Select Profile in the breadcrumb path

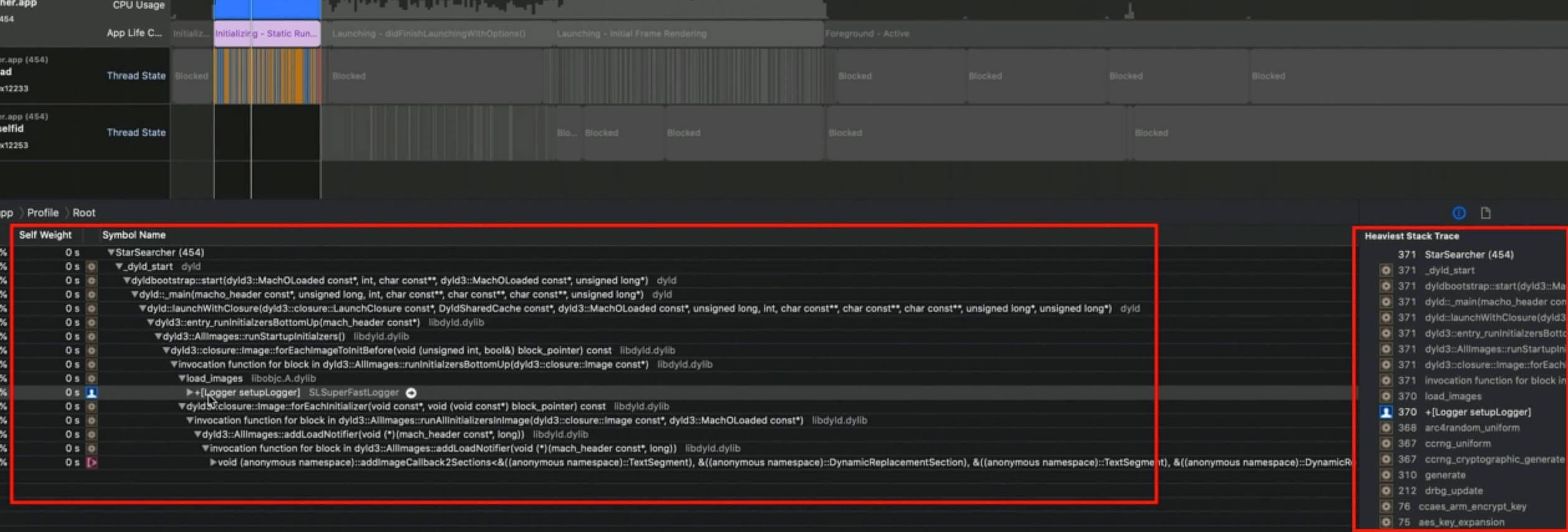coord(42,213)
